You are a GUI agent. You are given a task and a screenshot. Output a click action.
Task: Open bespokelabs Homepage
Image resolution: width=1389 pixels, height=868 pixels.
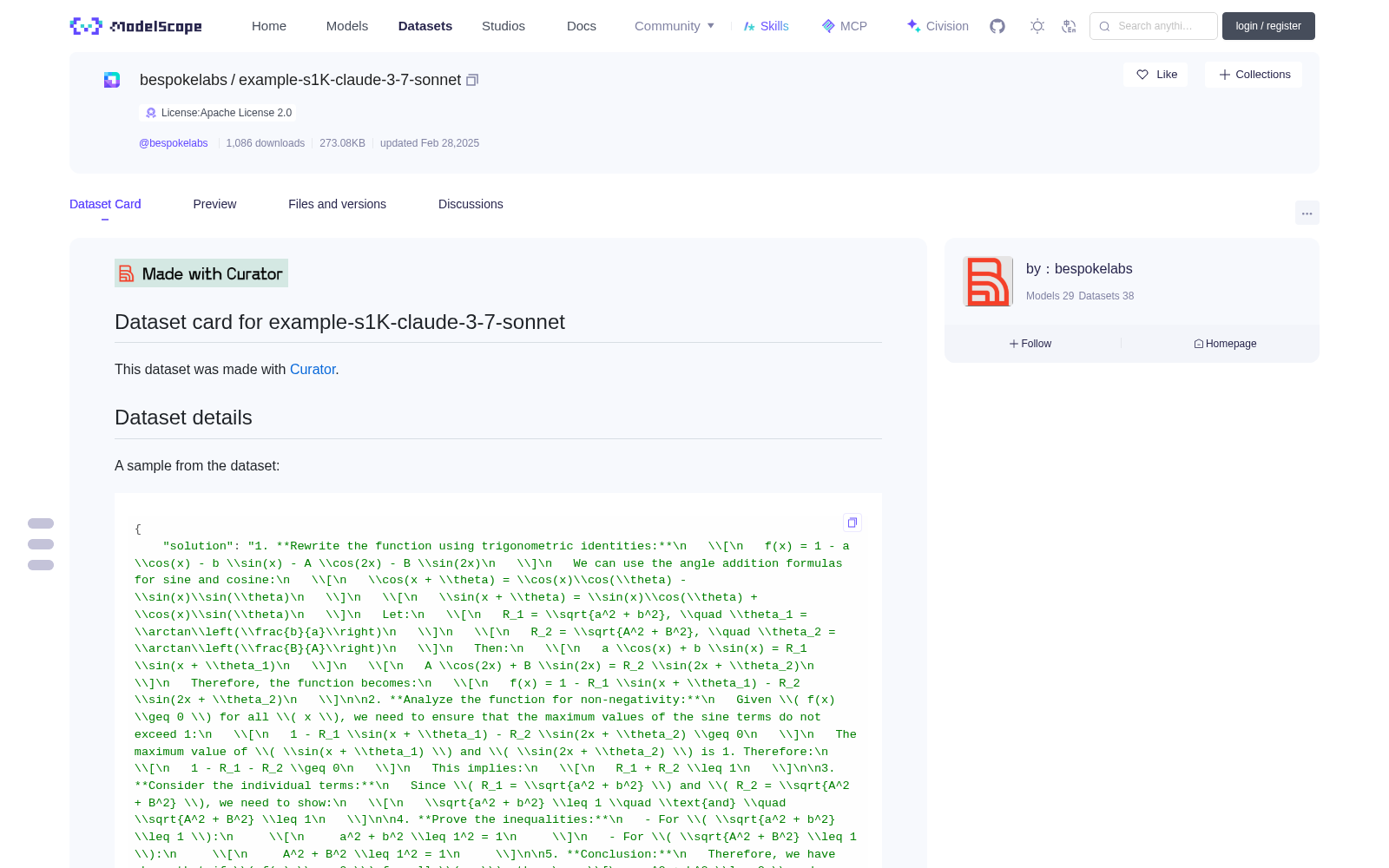[x=1225, y=344]
